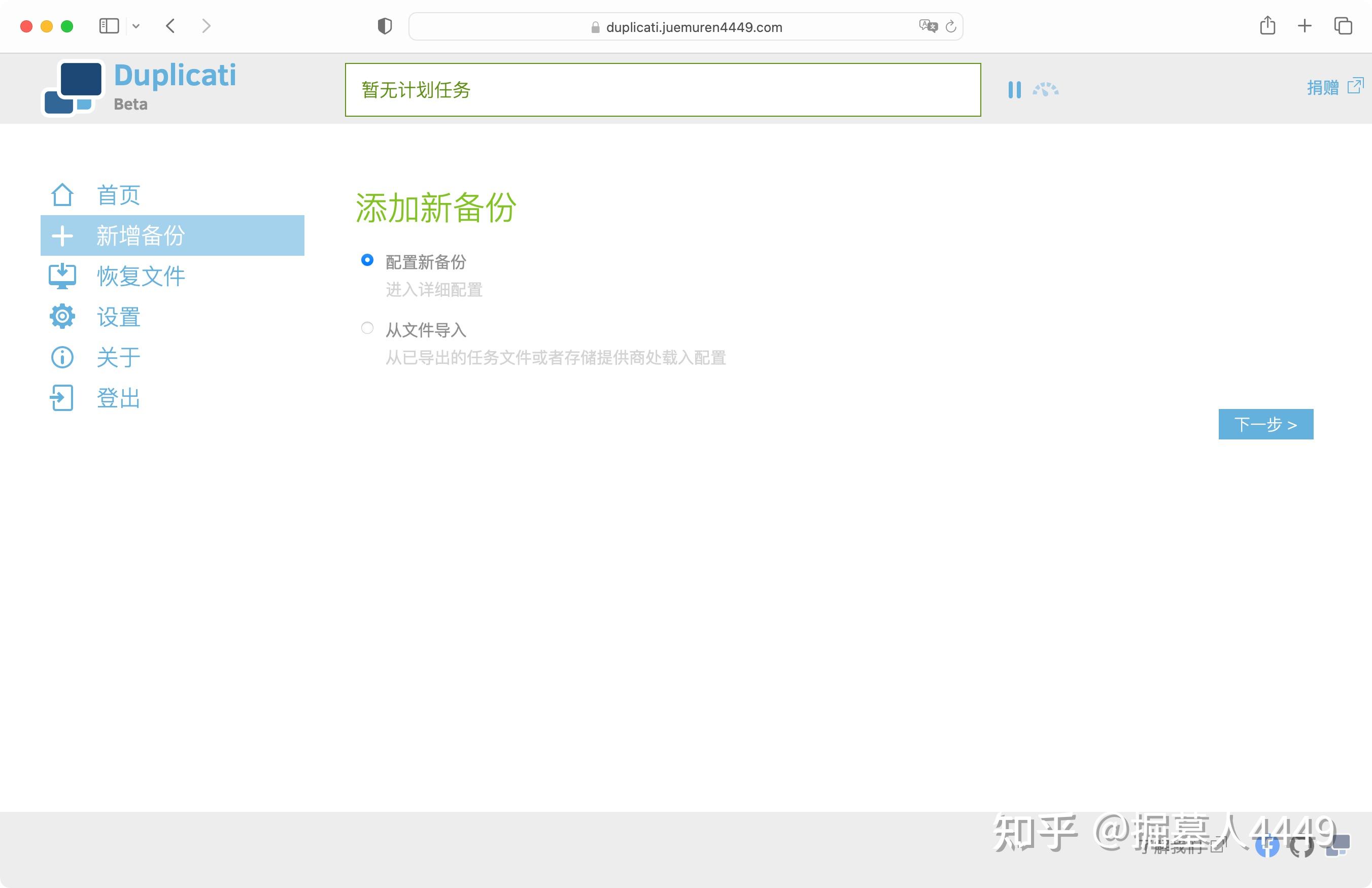Viewport: 1372px width, 888px height.
Task: Select the 配置新备份 radio button
Action: [367, 260]
